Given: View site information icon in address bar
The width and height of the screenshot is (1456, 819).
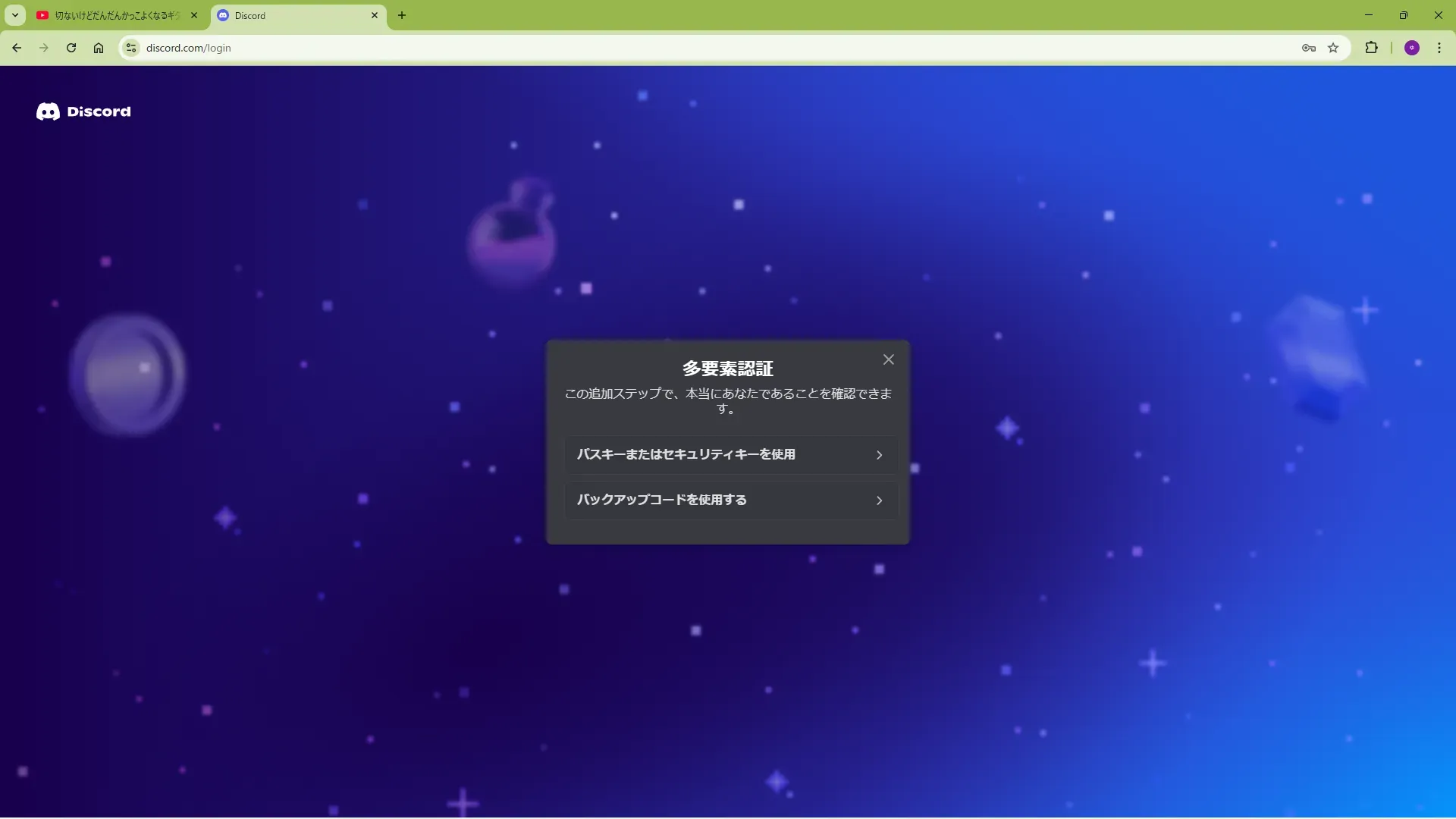Looking at the screenshot, I should 131,48.
